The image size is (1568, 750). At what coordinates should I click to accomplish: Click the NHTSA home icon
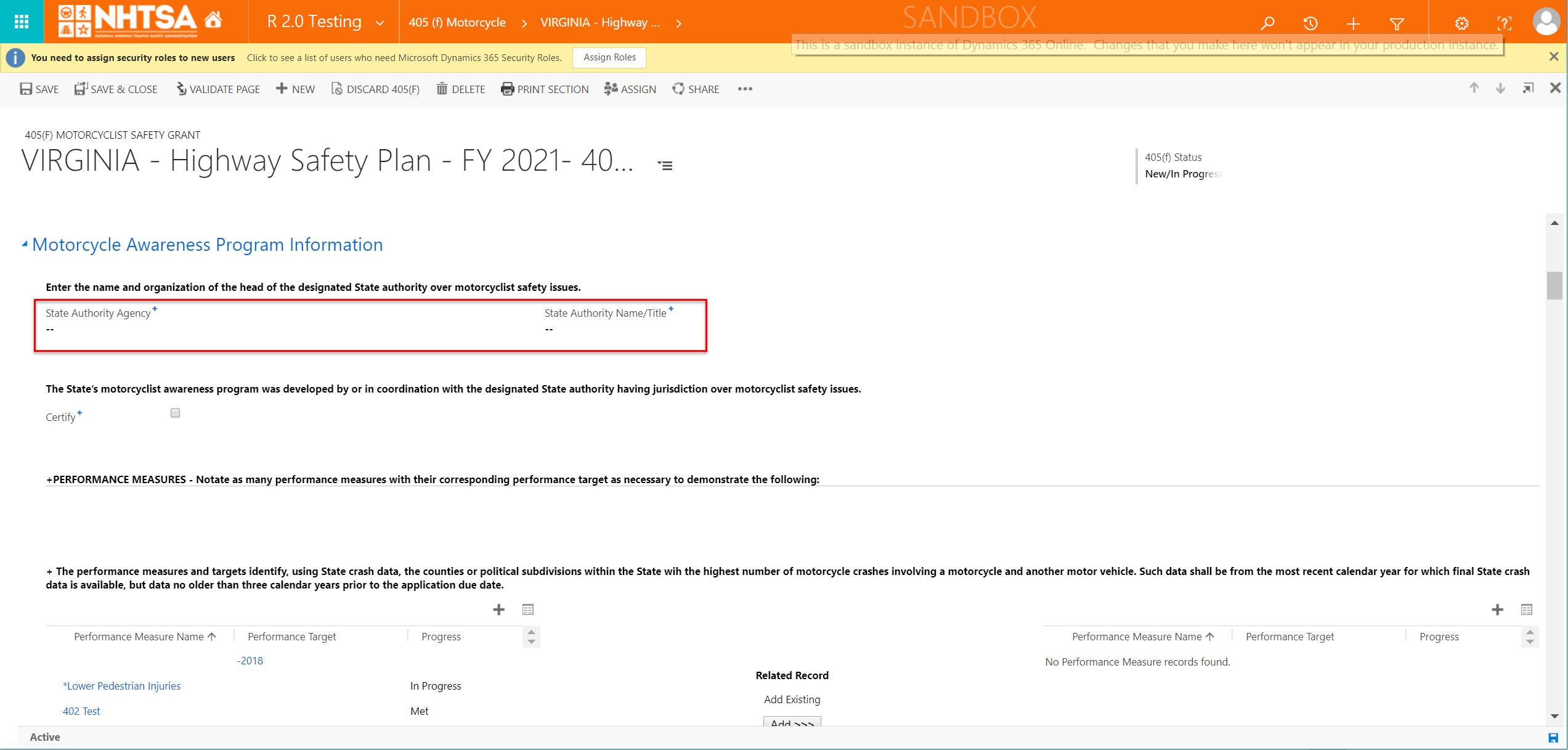coord(213,20)
